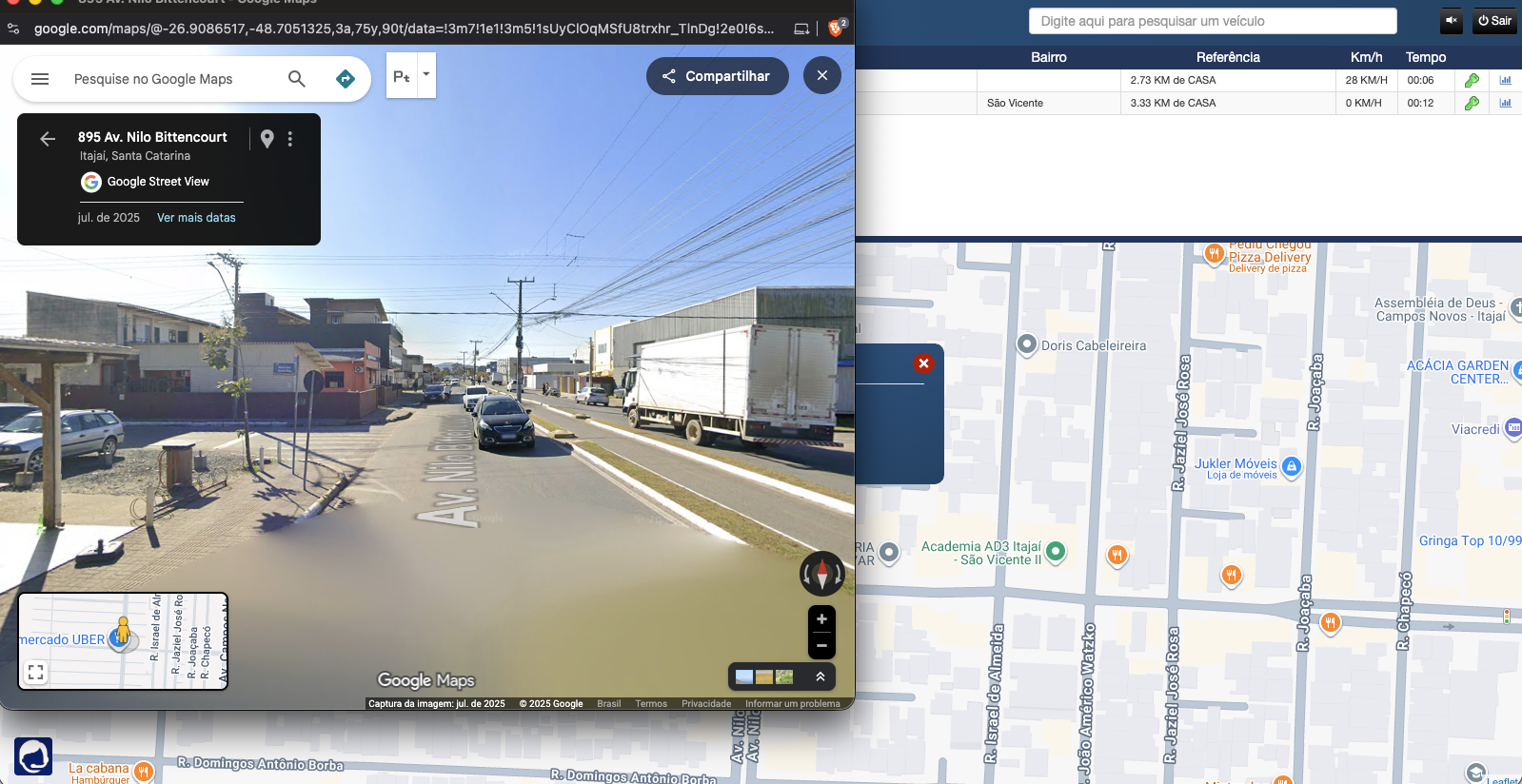The height and width of the screenshot is (784, 1522).
Task: Click the Tempo column header
Action: click(1425, 57)
